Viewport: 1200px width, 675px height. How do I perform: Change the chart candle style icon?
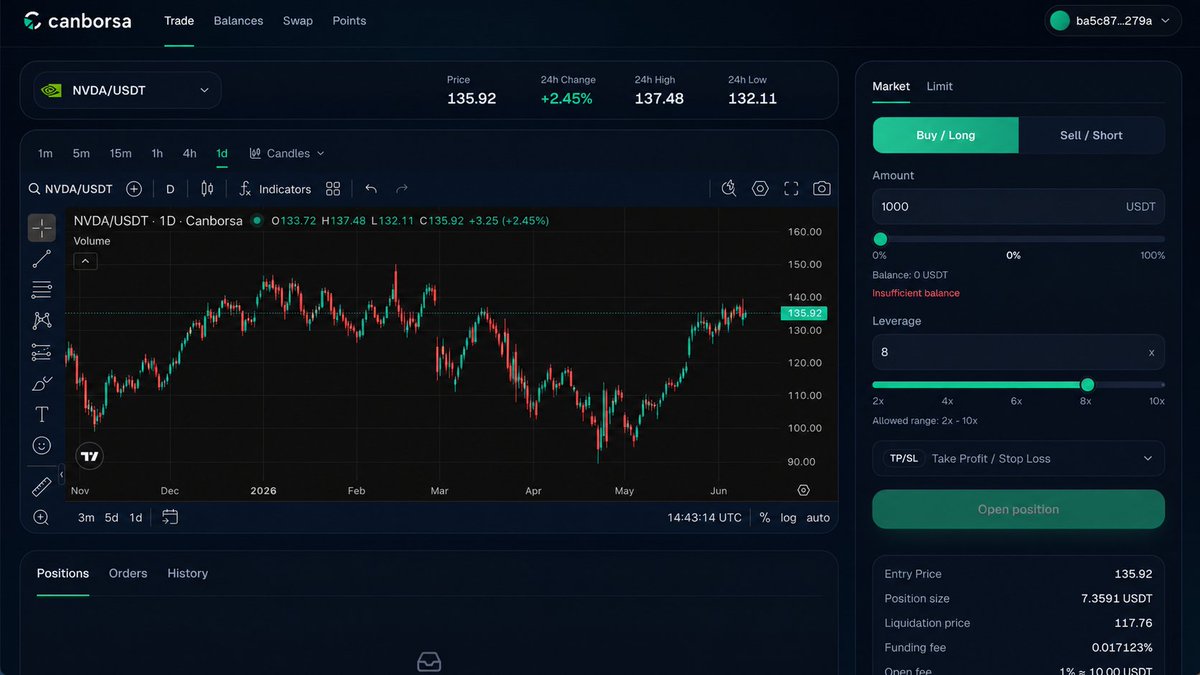pyautogui.click(x=207, y=189)
